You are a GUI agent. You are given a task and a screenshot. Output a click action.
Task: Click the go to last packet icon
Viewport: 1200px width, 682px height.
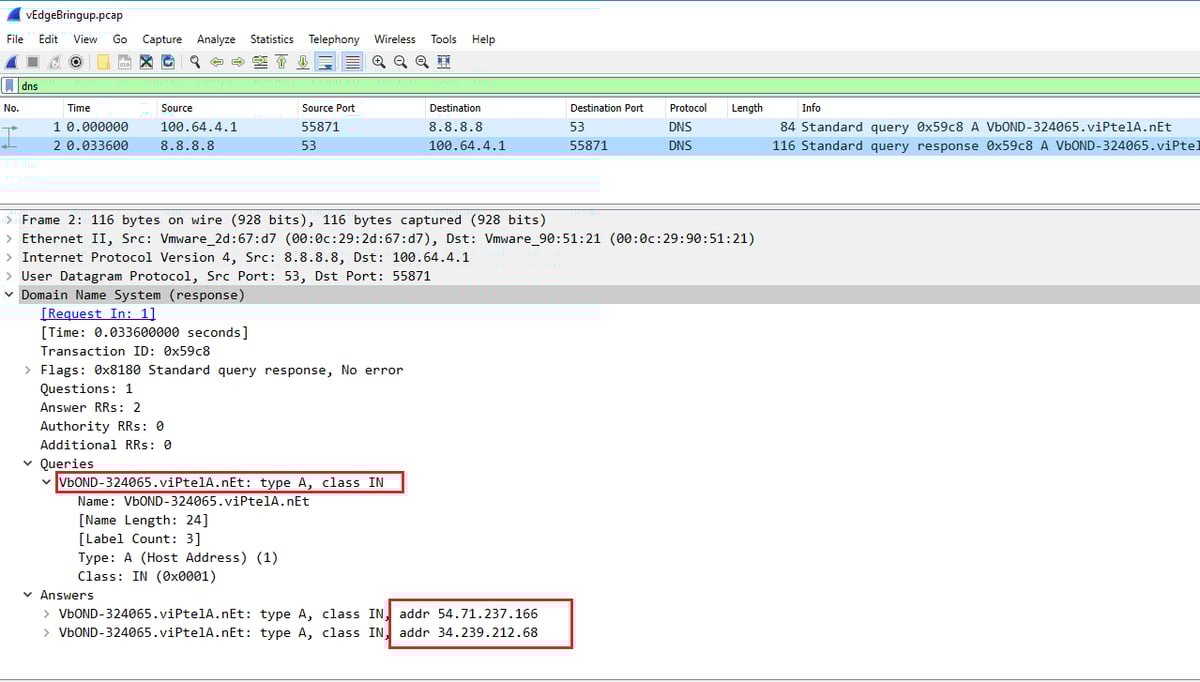point(303,62)
